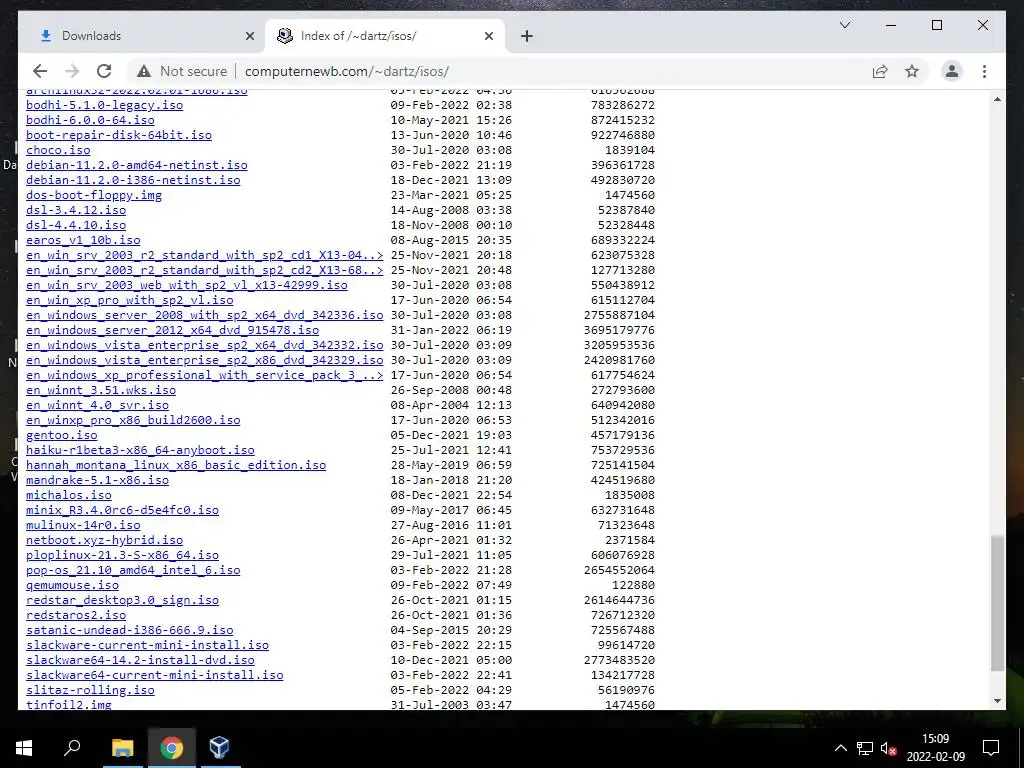Open en_winnt_3.51.wks.iso link
The image size is (1024, 768).
click(x=101, y=391)
